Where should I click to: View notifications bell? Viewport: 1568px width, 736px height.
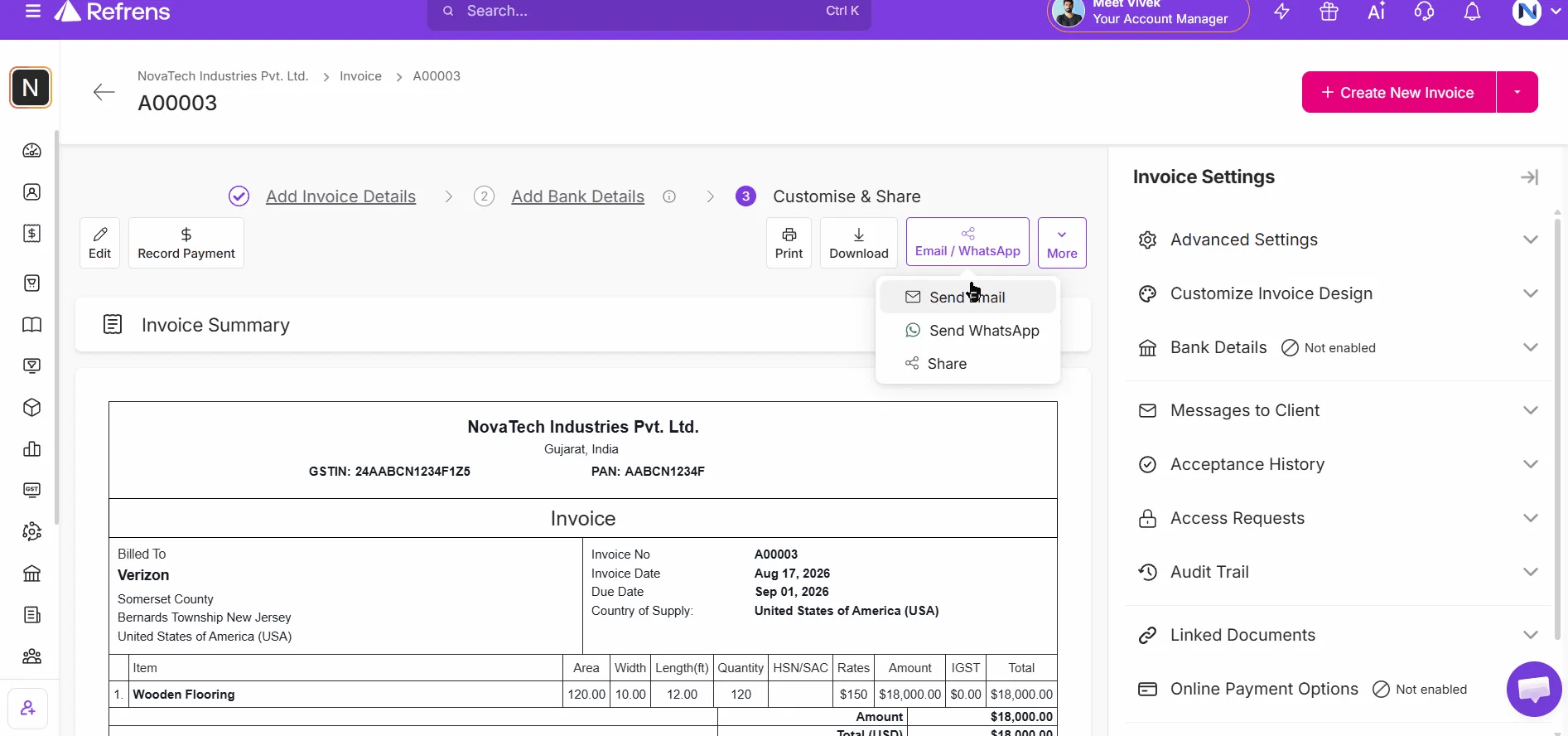pos(1472,12)
